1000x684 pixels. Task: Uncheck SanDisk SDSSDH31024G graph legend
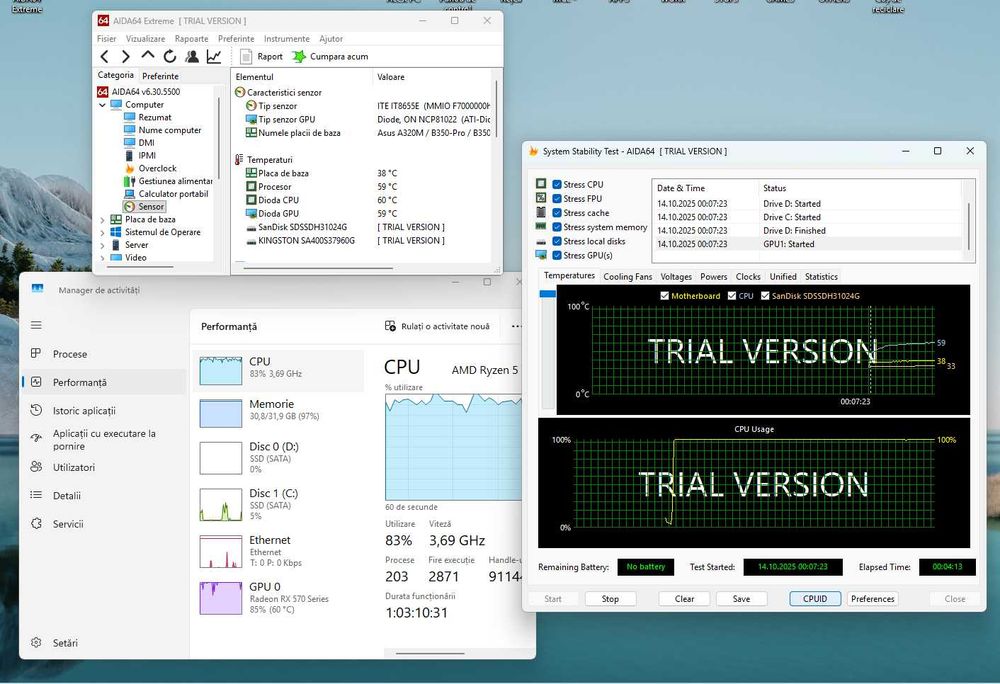pyautogui.click(x=765, y=296)
